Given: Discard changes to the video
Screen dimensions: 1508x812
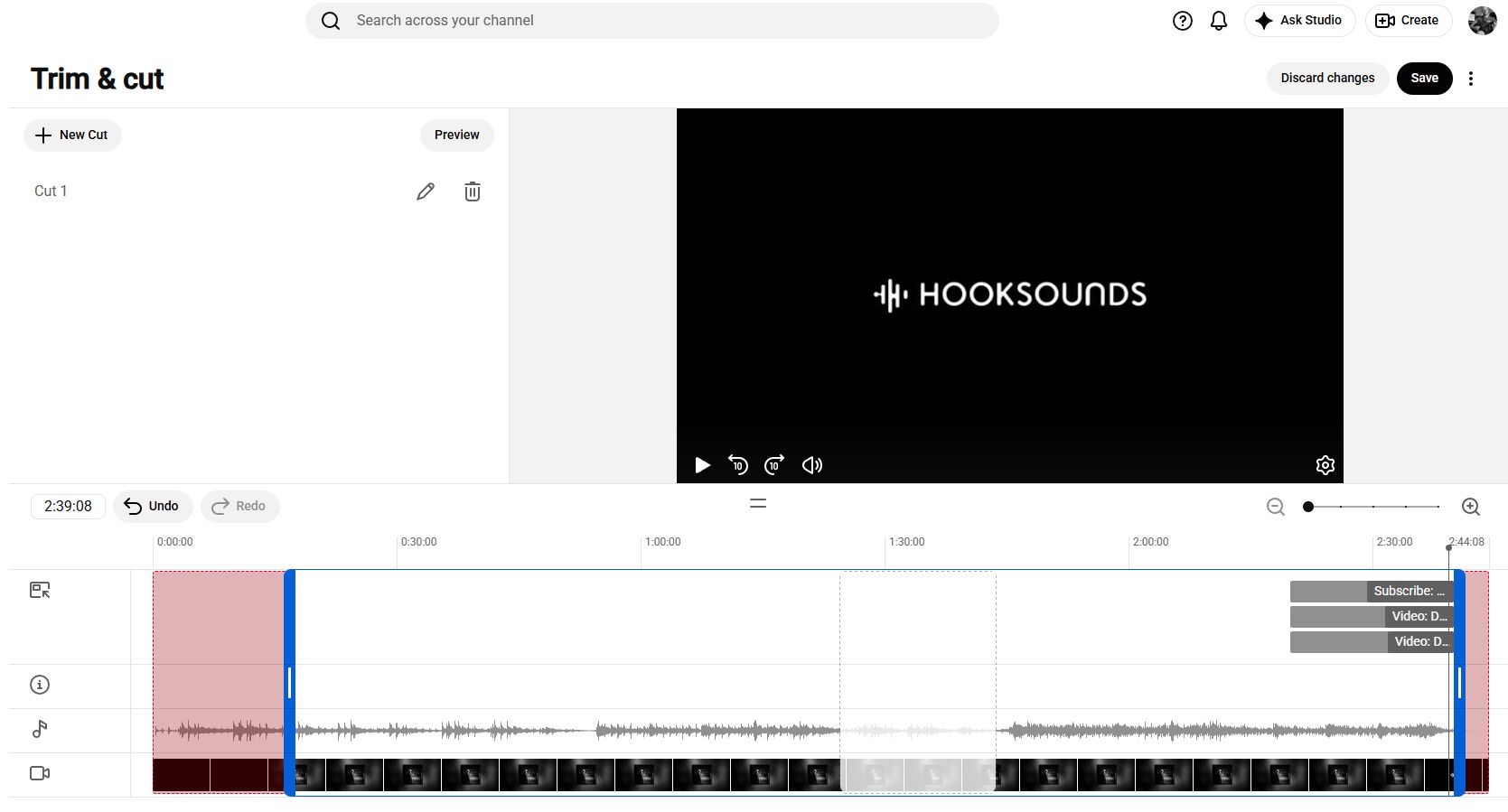Looking at the screenshot, I should point(1327,79).
